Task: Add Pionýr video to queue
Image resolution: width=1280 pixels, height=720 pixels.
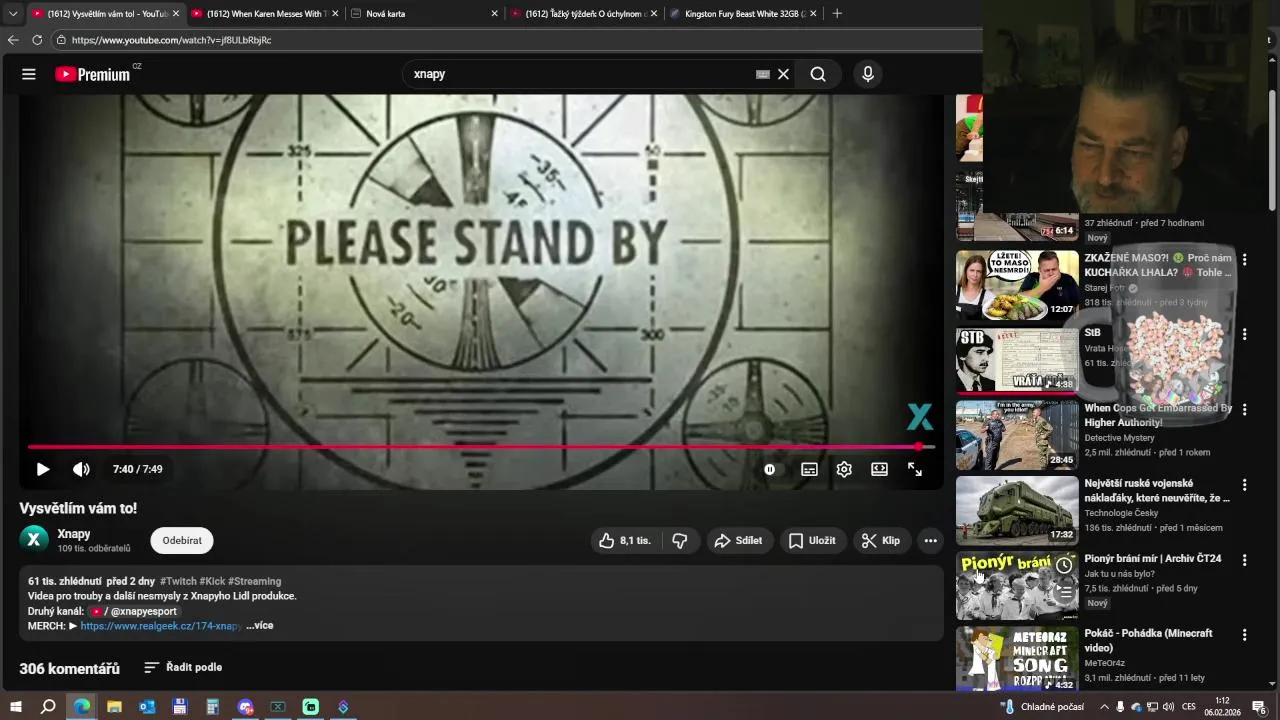Action: pyautogui.click(x=1064, y=592)
